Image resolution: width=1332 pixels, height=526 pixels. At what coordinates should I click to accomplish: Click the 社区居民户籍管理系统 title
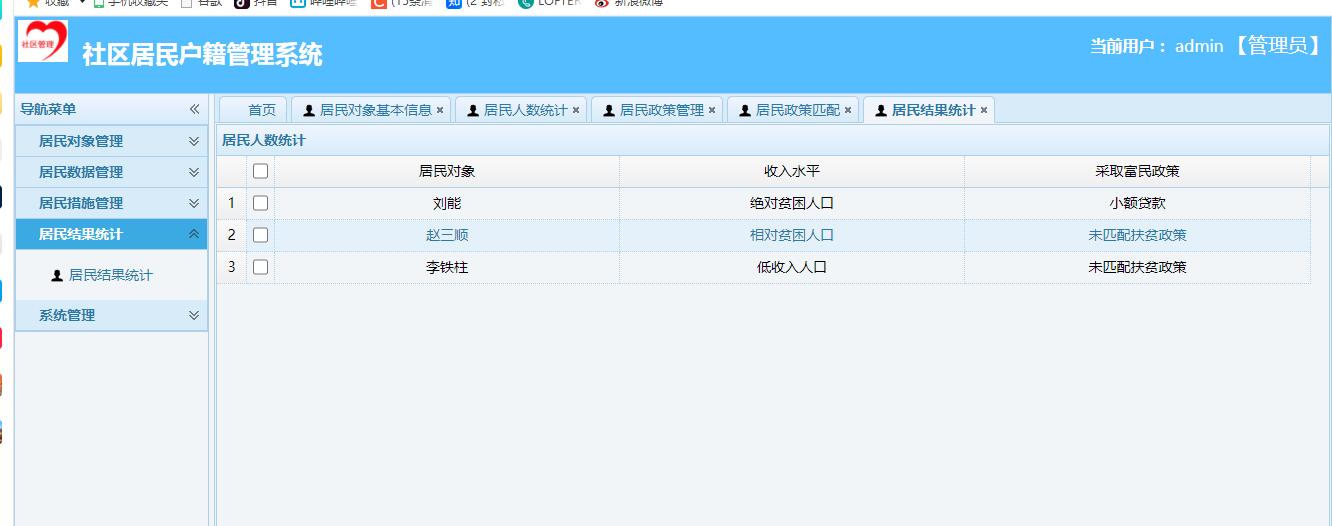[x=203, y=55]
